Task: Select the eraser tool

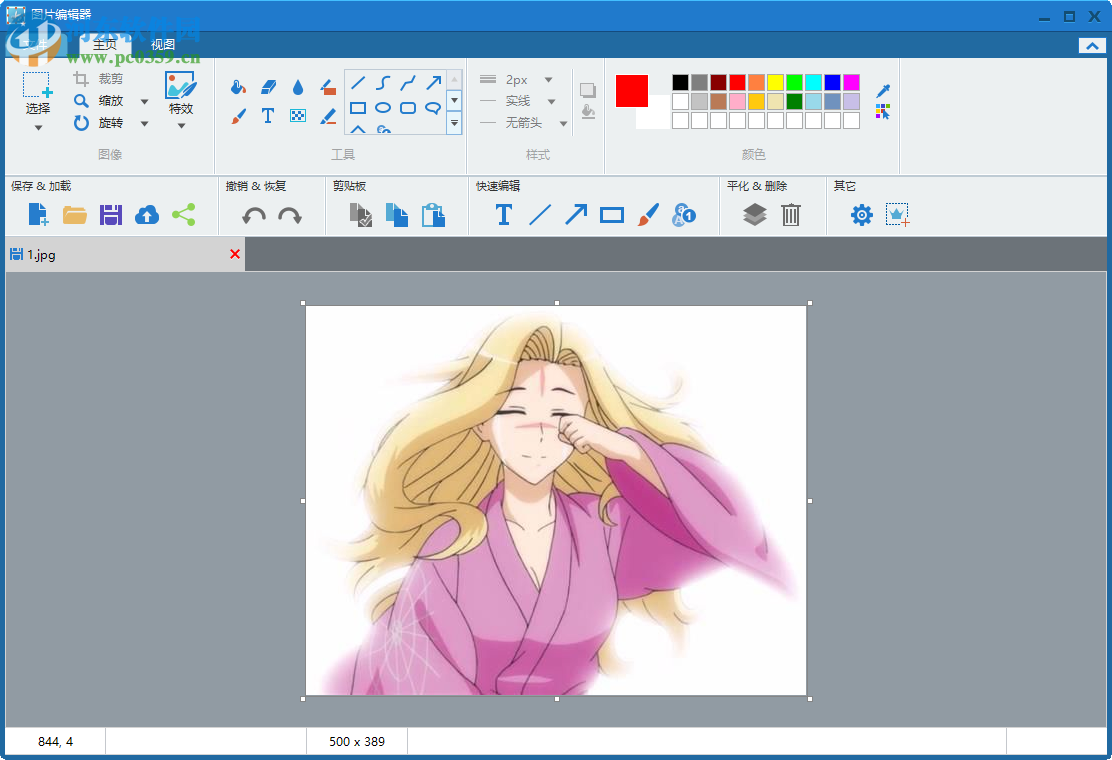Action: pyautogui.click(x=268, y=87)
